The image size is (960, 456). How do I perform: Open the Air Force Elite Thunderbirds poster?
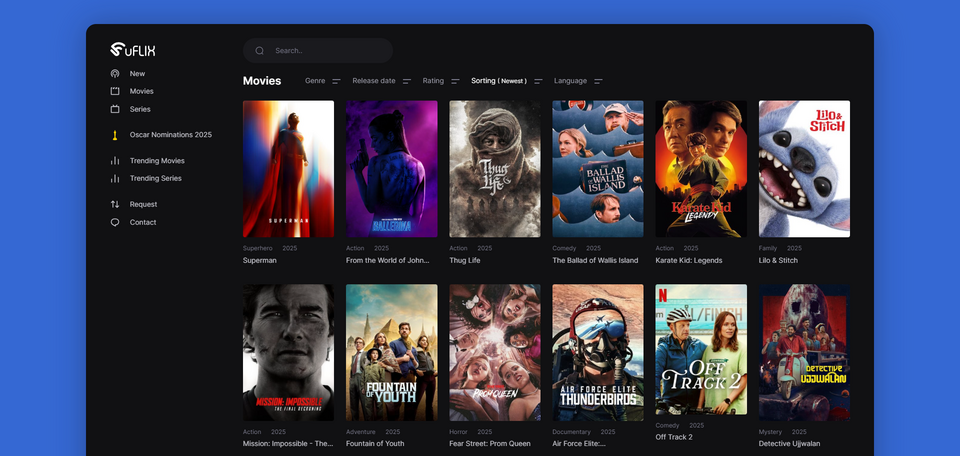point(598,353)
